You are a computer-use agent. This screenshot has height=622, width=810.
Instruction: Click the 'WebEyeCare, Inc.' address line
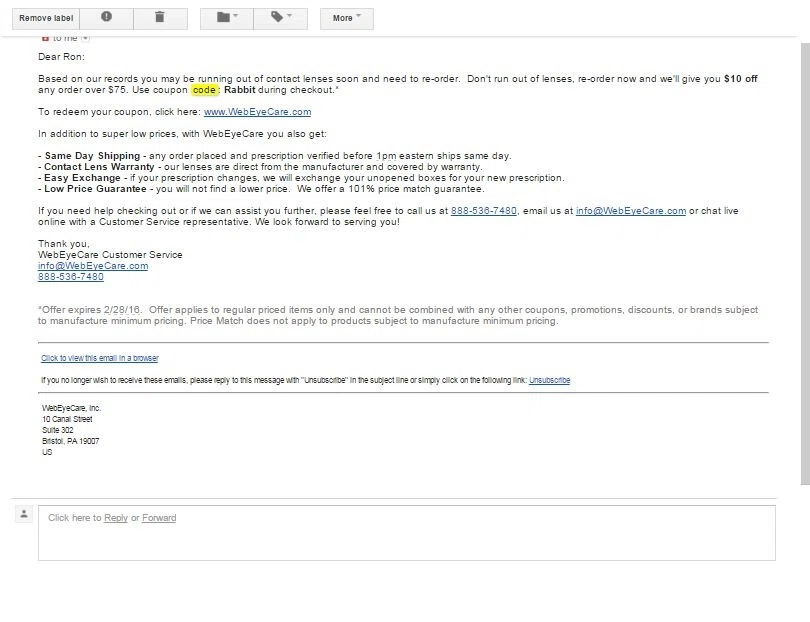(71, 408)
